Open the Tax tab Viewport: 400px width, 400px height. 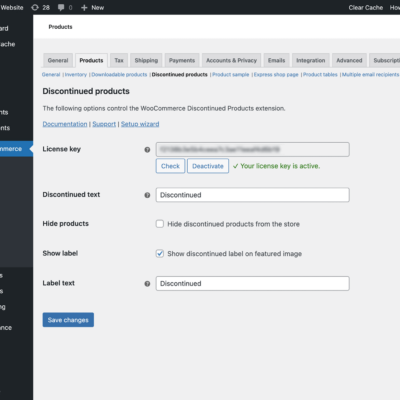pyautogui.click(x=119, y=60)
